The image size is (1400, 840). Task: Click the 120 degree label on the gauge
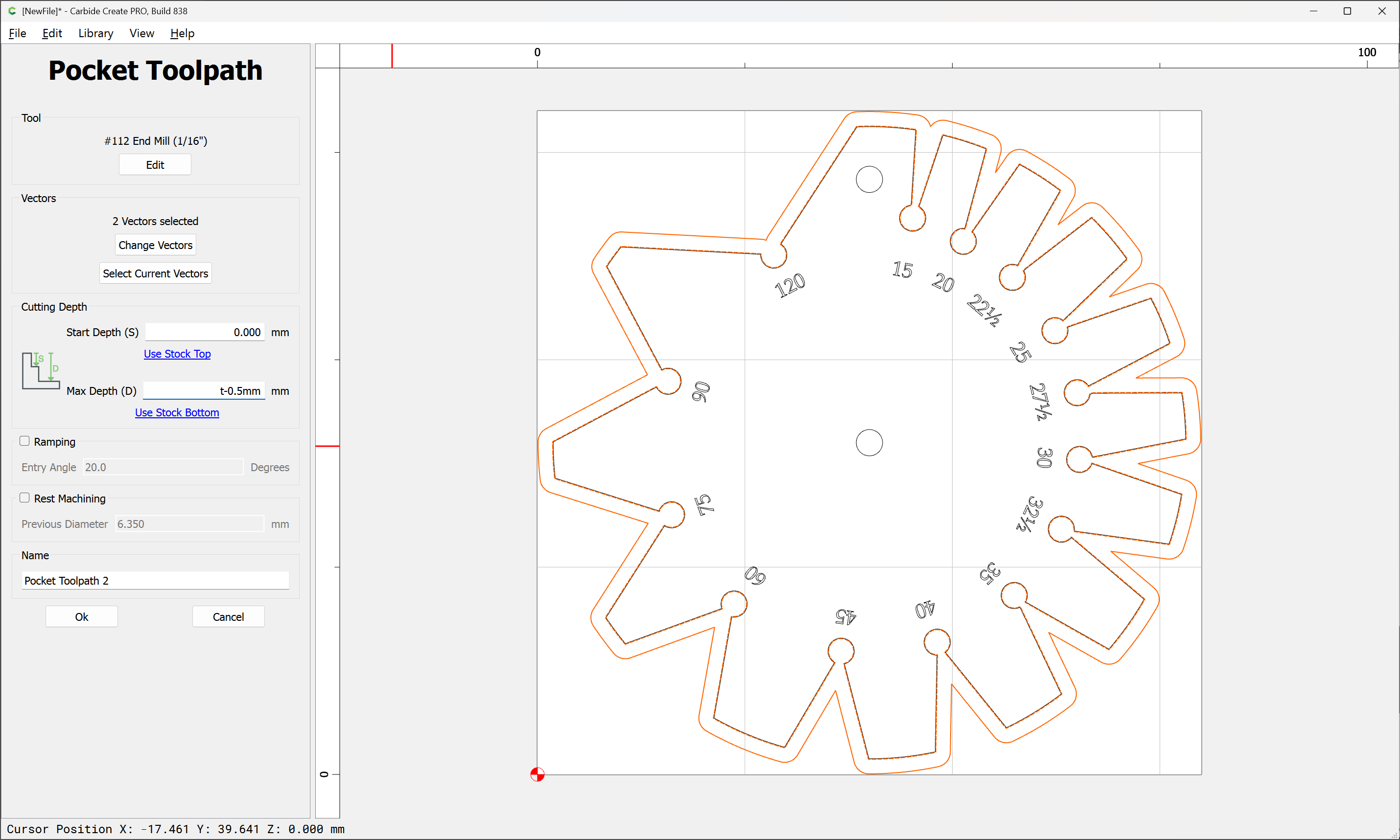tap(790, 285)
